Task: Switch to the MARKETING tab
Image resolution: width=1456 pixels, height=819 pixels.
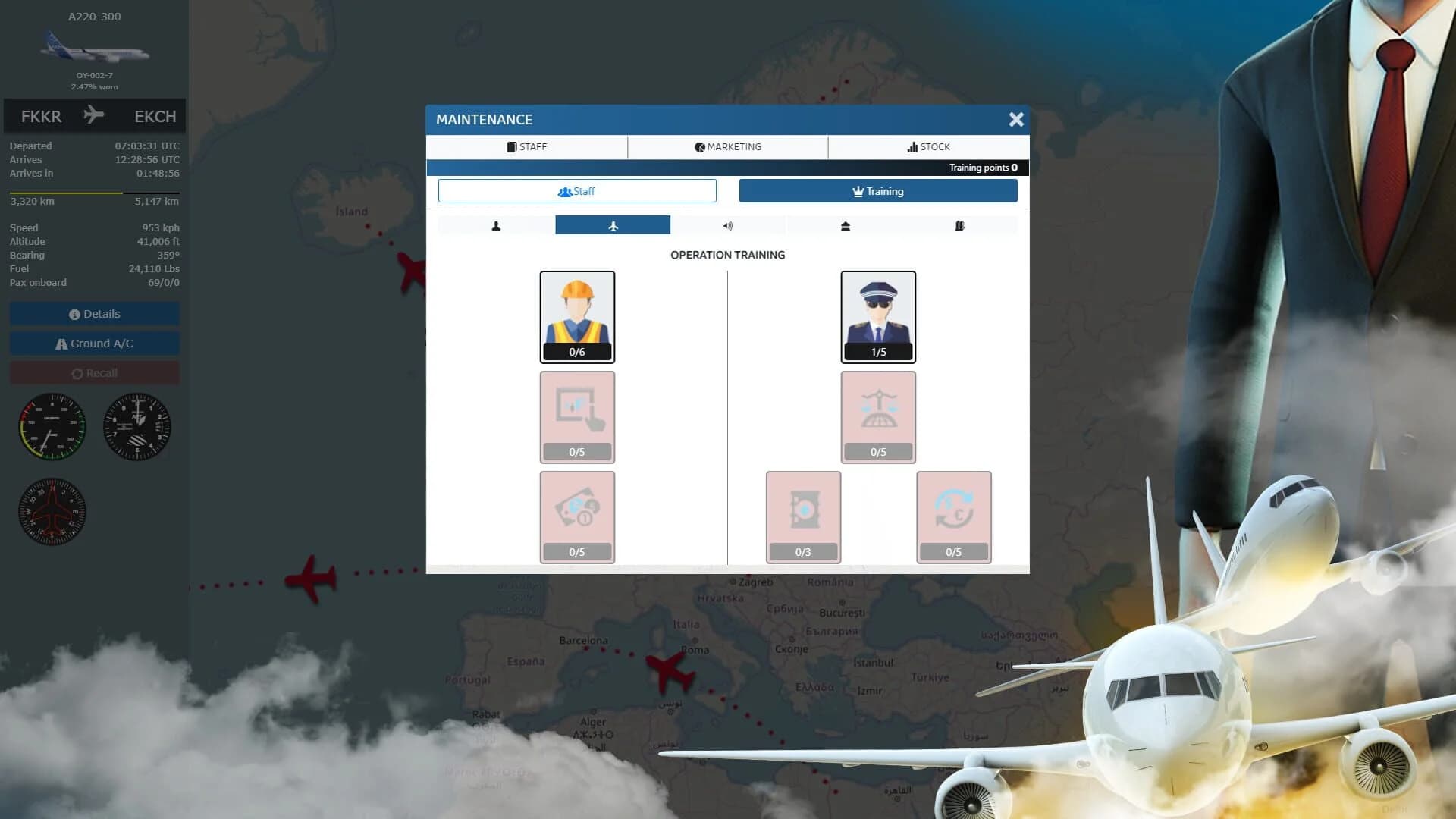Action: 728,146
